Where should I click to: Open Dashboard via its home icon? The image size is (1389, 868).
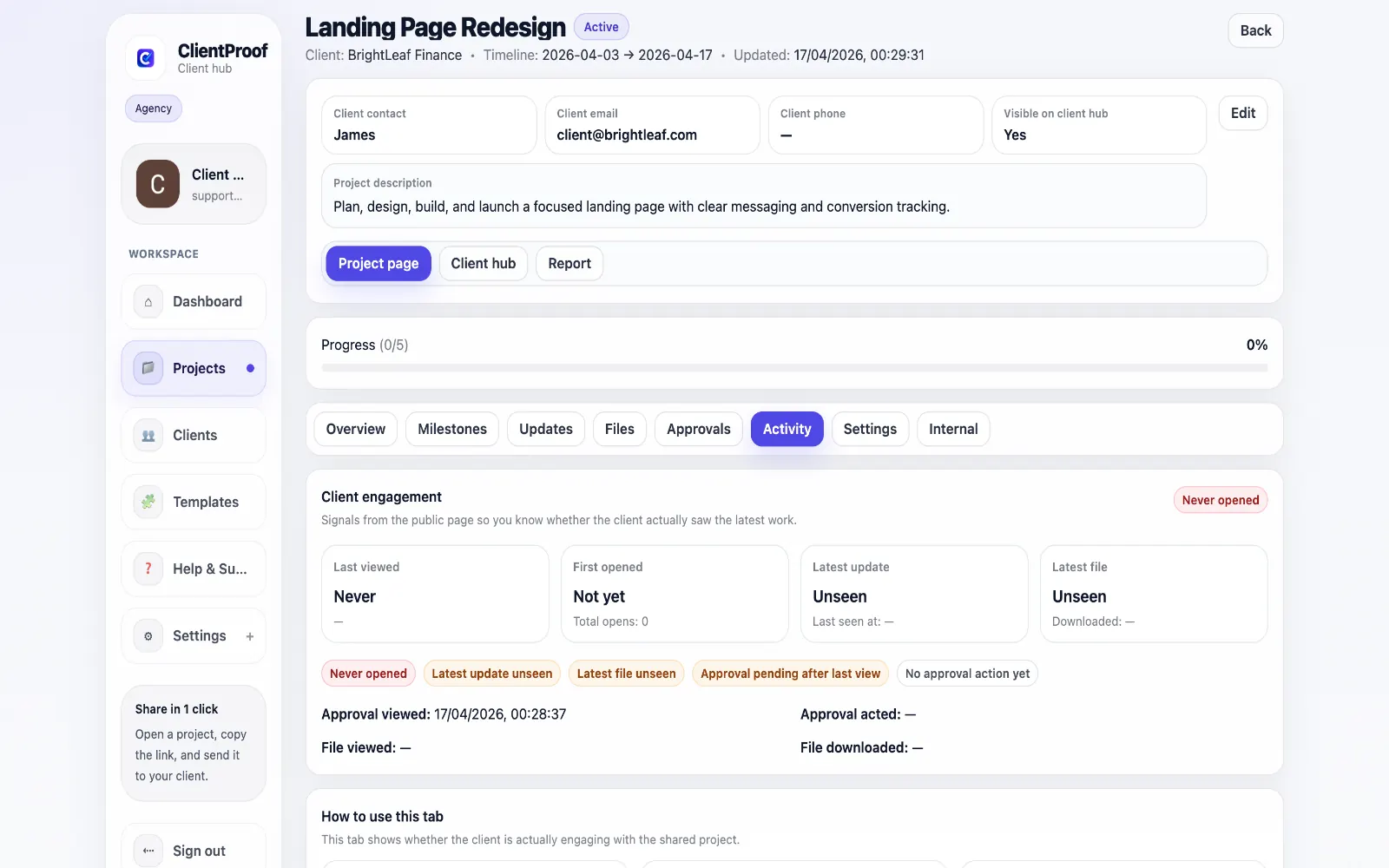148,302
